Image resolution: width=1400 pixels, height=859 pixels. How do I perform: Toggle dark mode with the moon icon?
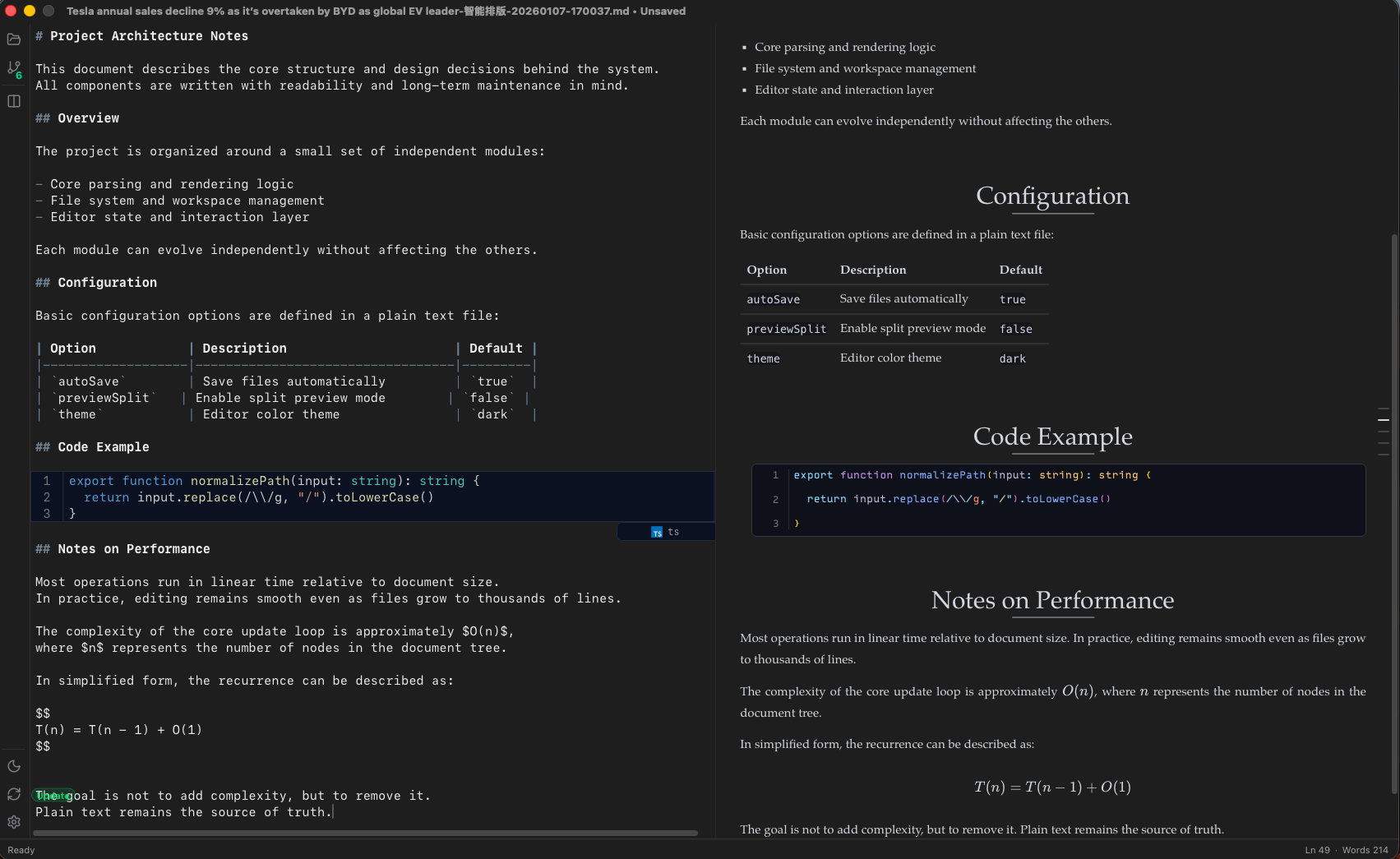[x=13, y=766]
